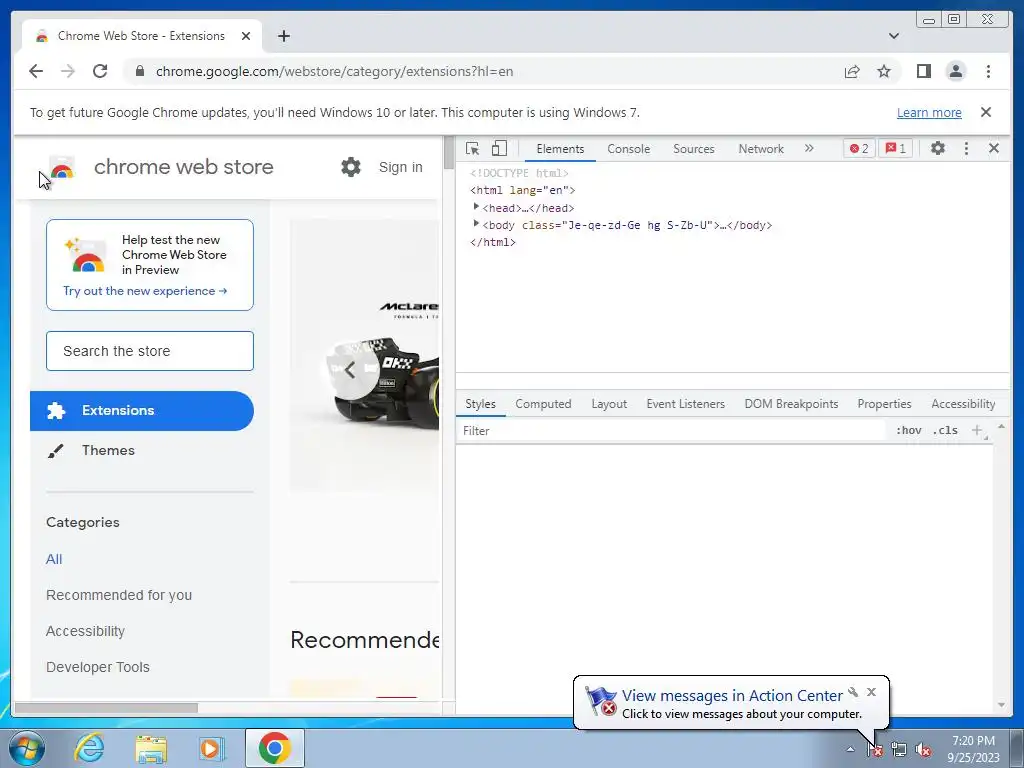This screenshot has width=1024, height=768.
Task: Choose Recommended for you category
Action: point(119,595)
